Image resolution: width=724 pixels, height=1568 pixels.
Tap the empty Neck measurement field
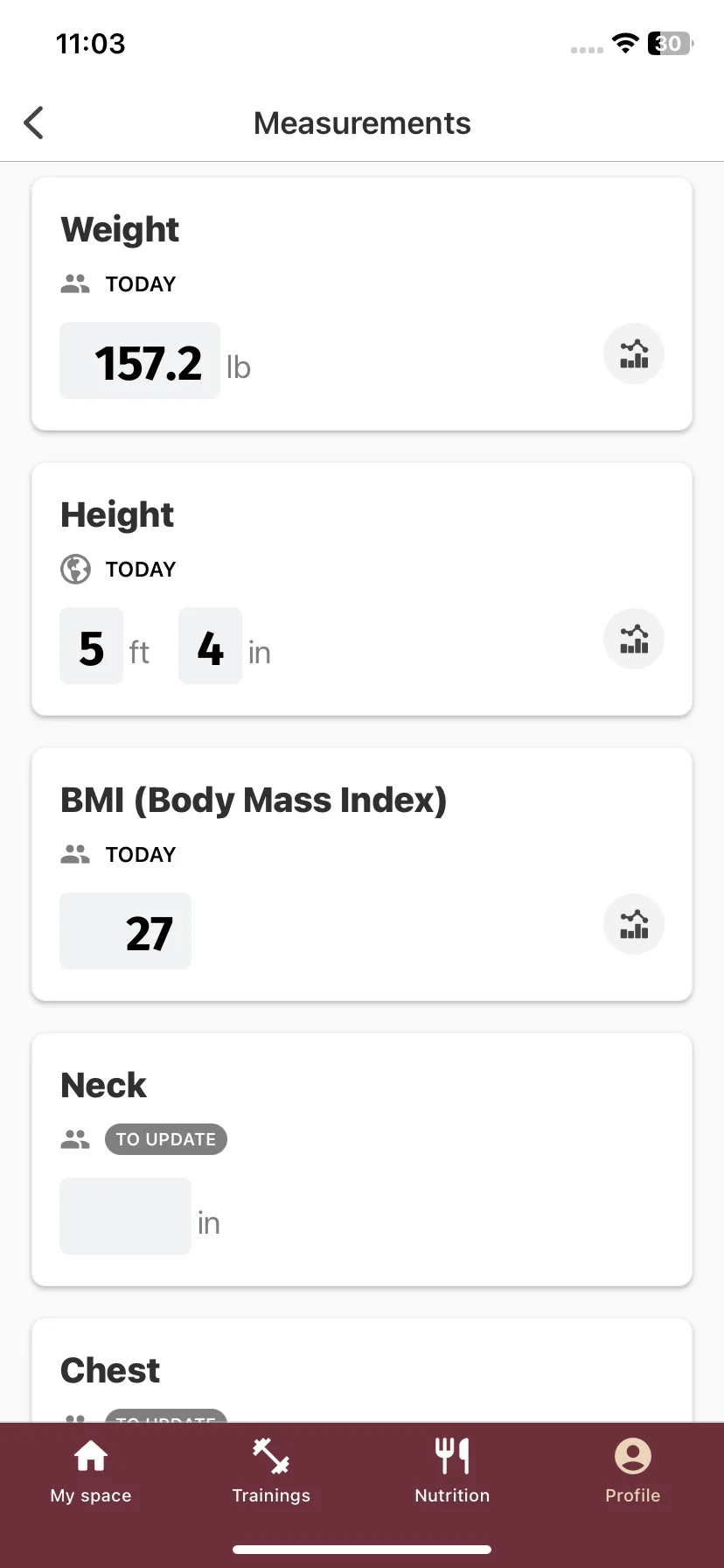click(125, 1216)
